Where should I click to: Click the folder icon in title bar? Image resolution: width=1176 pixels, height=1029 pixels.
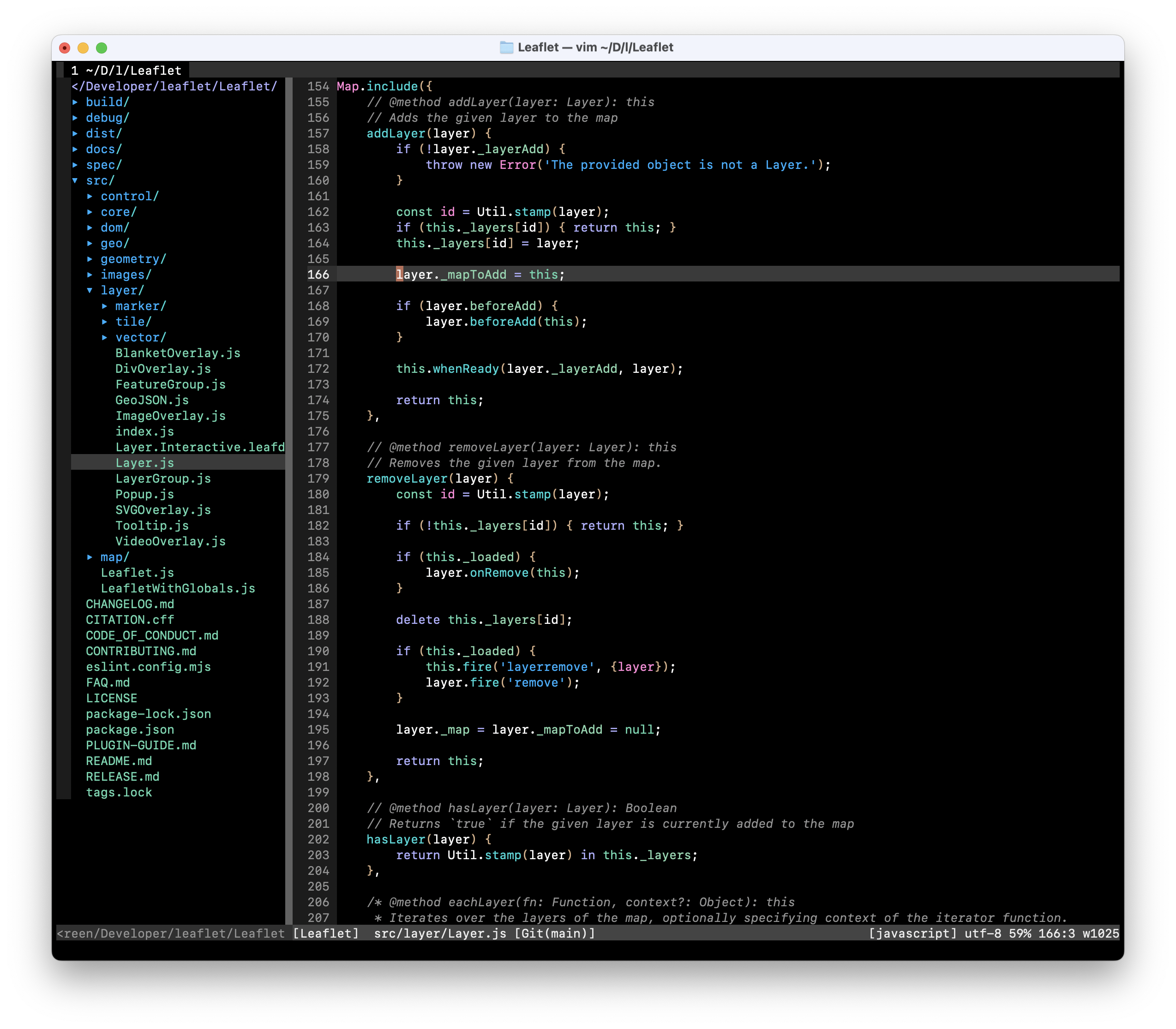(506, 48)
